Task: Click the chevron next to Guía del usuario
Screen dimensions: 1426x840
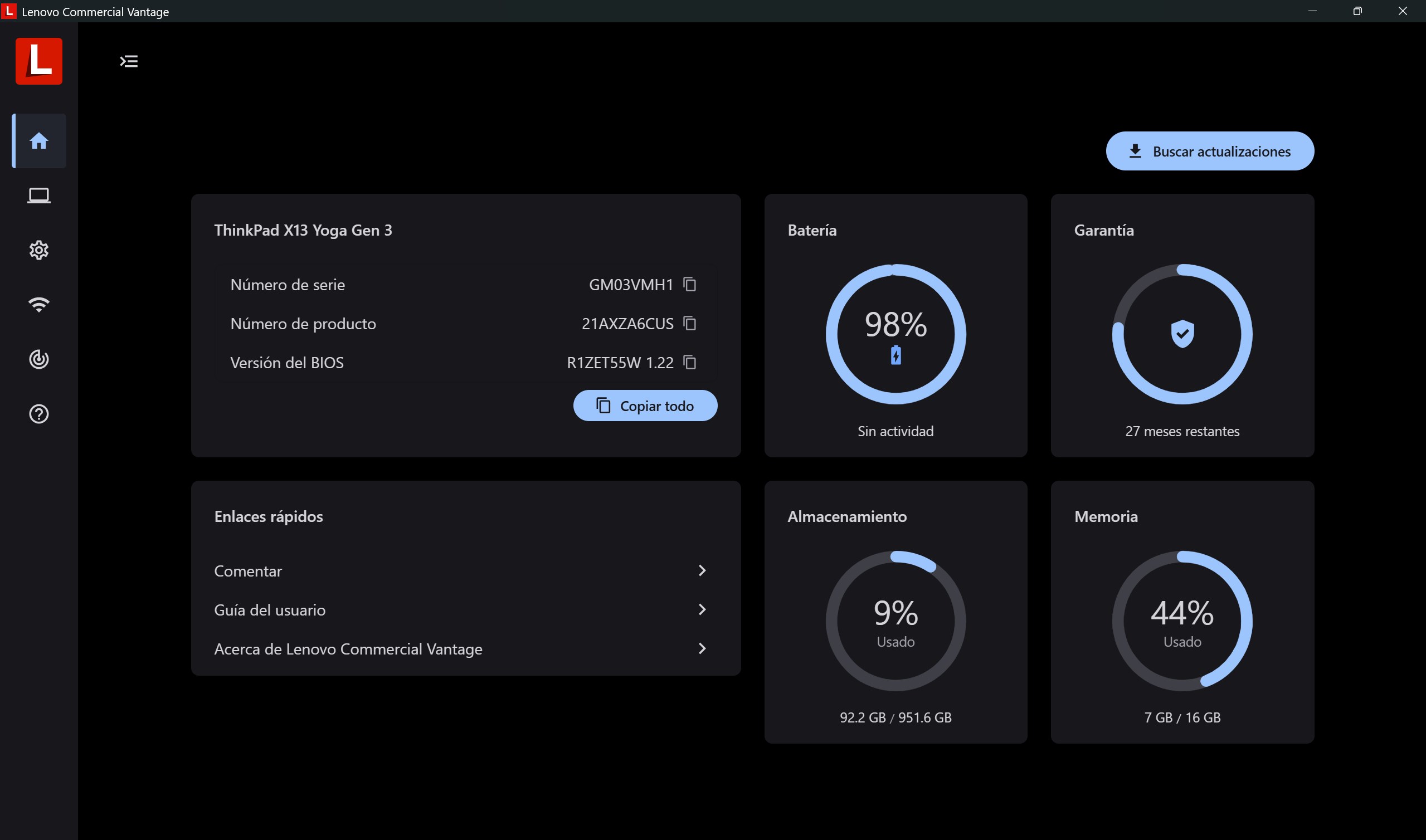Action: click(x=702, y=609)
